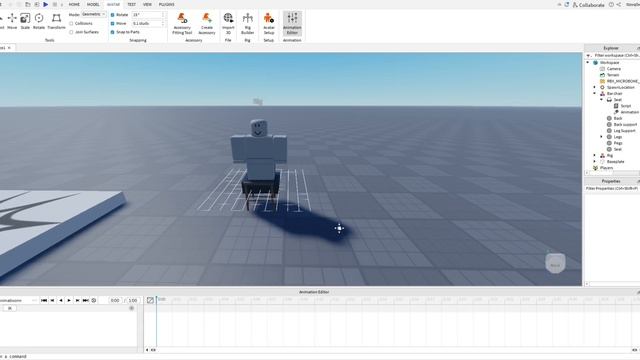Viewport: 640px width, 360px height.
Task: Open the Accessory Fitting Tool
Action: [182, 23]
